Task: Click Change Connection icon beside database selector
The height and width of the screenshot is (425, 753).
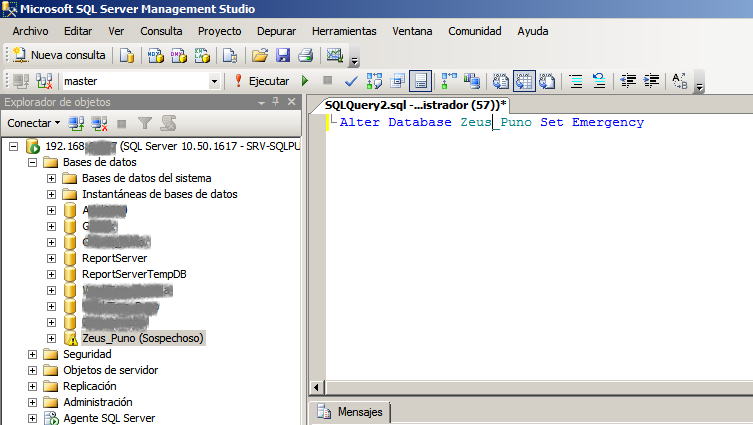Action: [x=44, y=81]
